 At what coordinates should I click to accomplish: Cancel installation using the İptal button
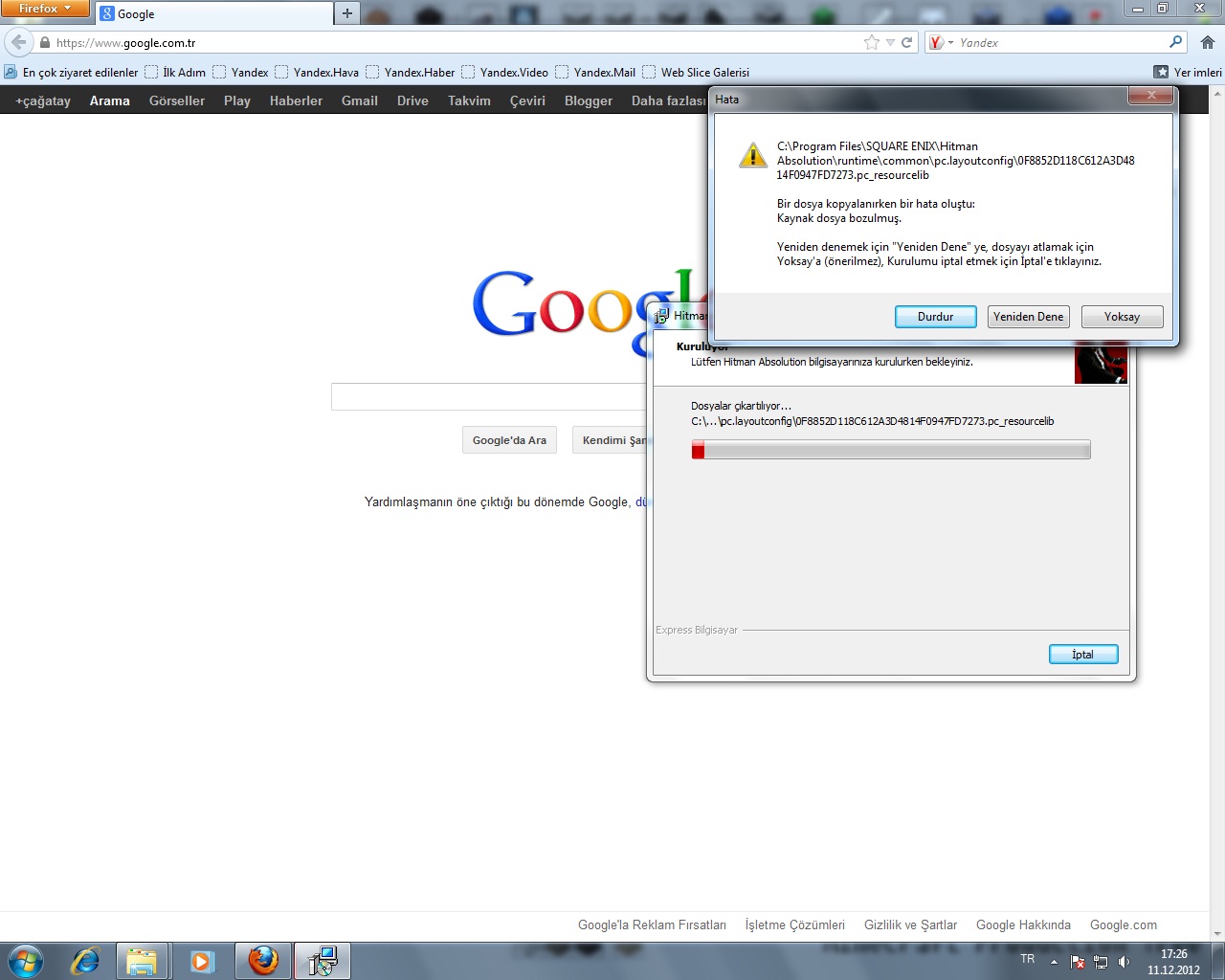(x=1082, y=655)
